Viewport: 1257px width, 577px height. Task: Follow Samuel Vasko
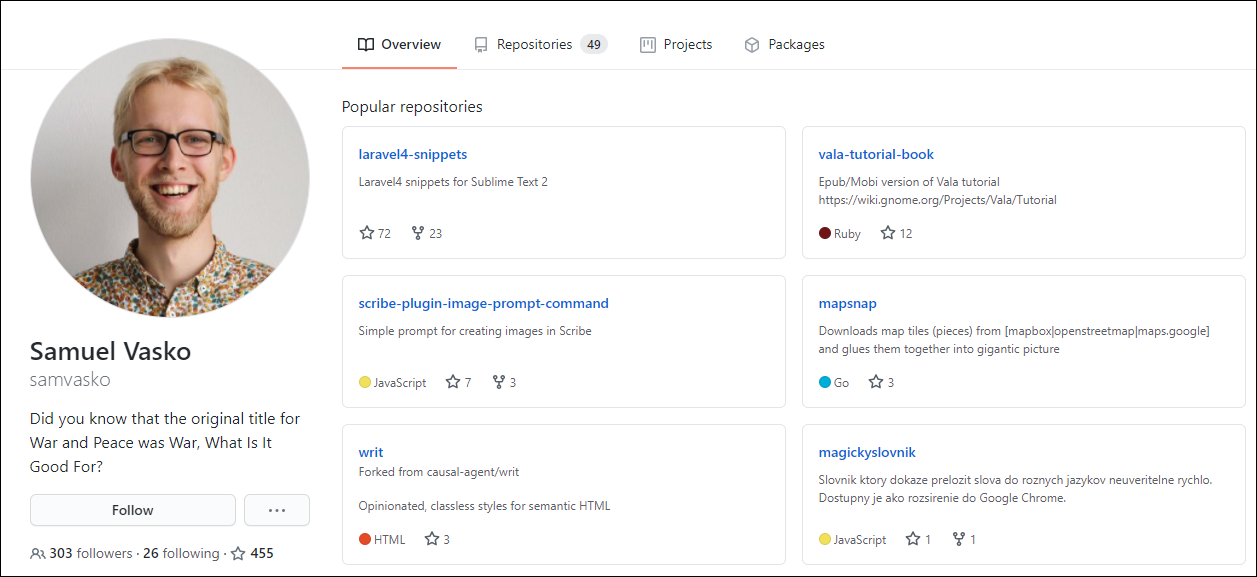click(133, 510)
